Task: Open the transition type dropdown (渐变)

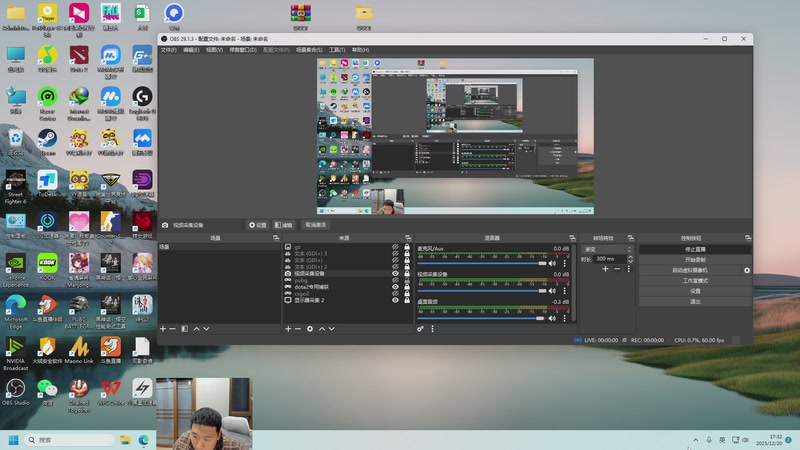Action: 607,249
